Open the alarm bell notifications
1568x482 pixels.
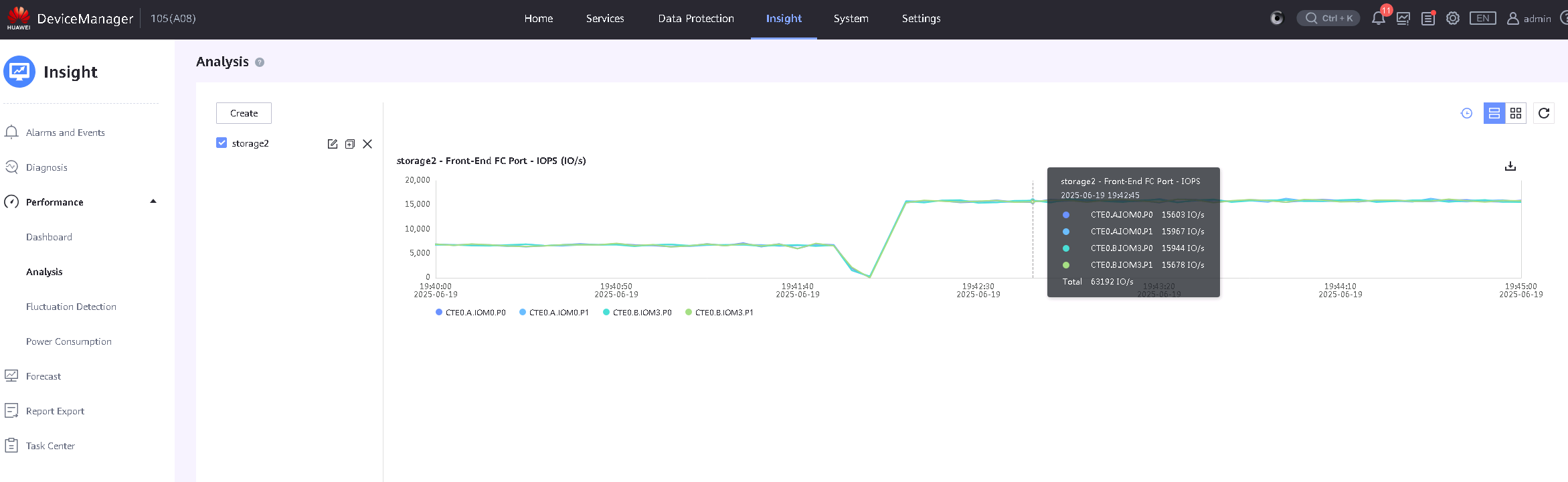(1378, 18)
